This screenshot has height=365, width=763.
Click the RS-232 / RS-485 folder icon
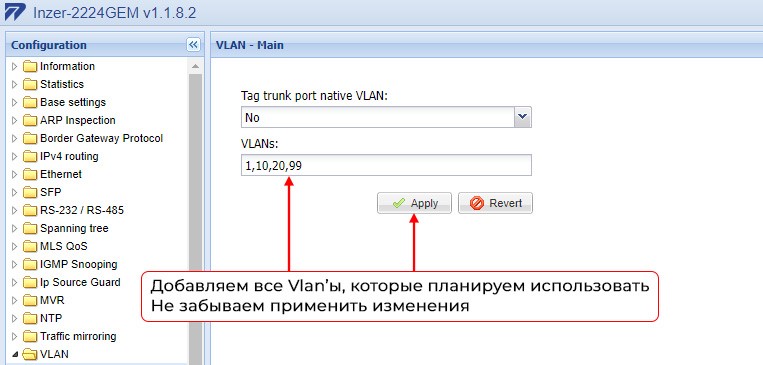click(x=30, y=210)
